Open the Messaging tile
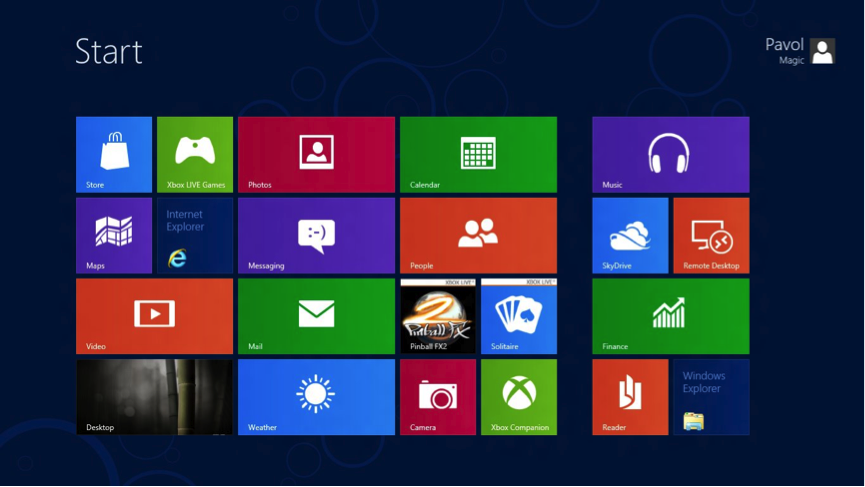The height and width of the screenshot is (487, 865). (316, 235)
